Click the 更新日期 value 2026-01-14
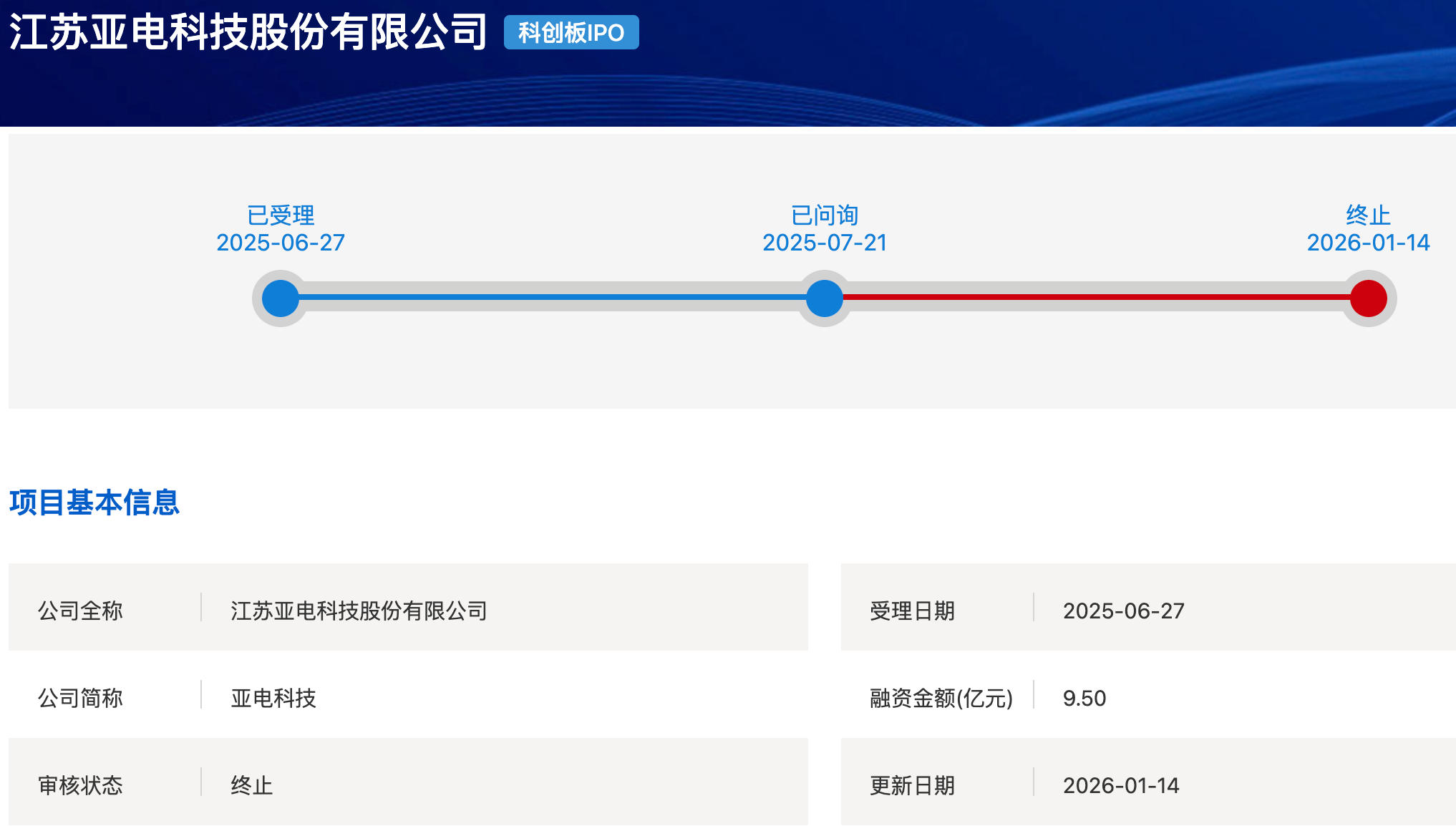 (1121, 785)
